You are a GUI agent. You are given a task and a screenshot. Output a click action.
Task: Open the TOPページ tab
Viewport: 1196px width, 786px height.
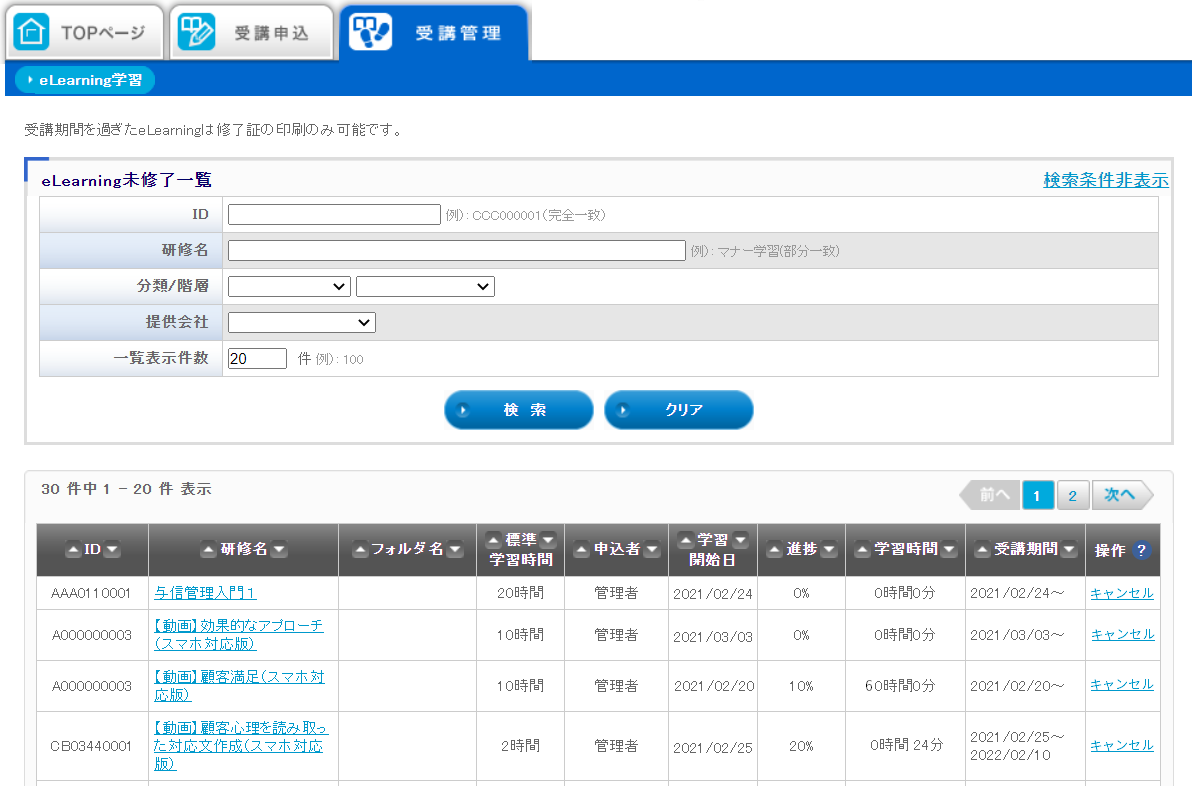click(x=84, y=32)
